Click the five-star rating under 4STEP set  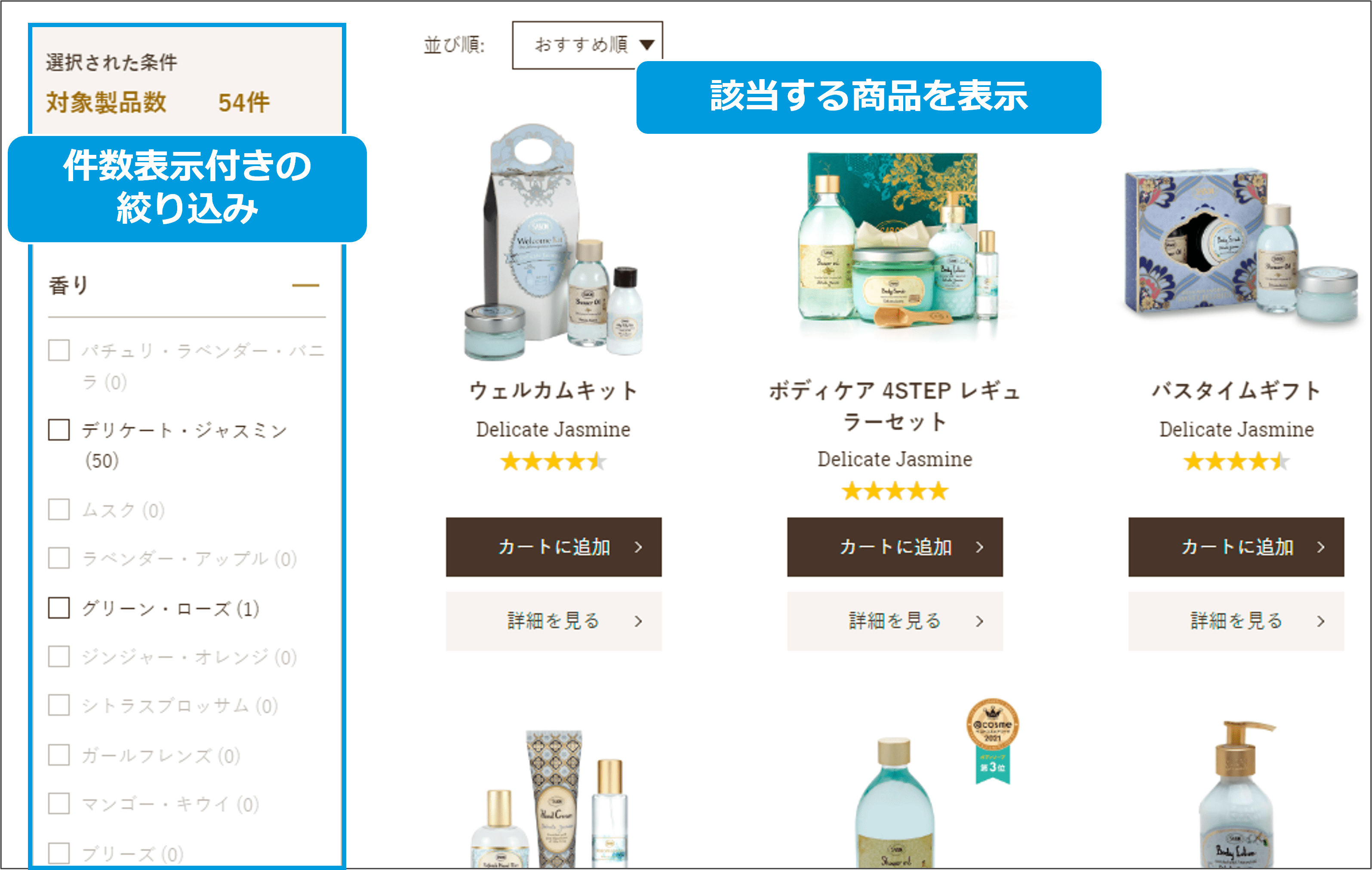[x=895, y=491]
